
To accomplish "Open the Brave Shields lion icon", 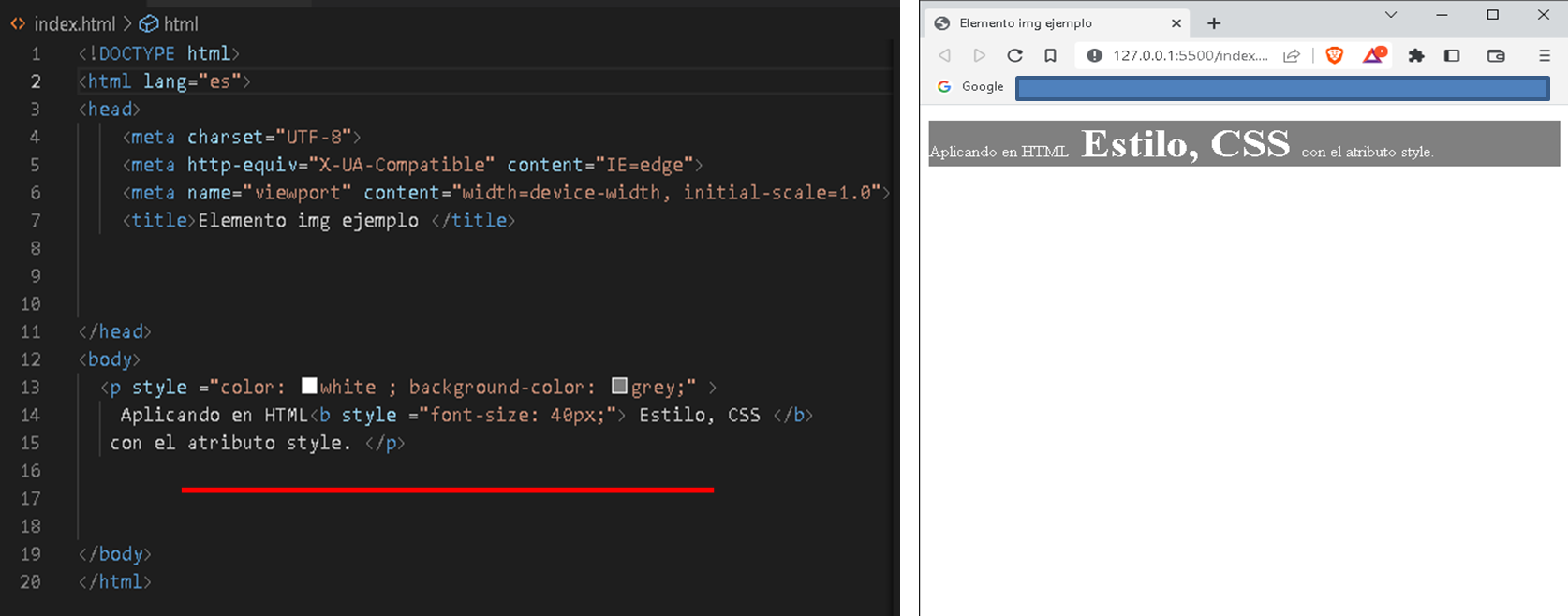I will pyautogui.click(x=1335, y=55).
